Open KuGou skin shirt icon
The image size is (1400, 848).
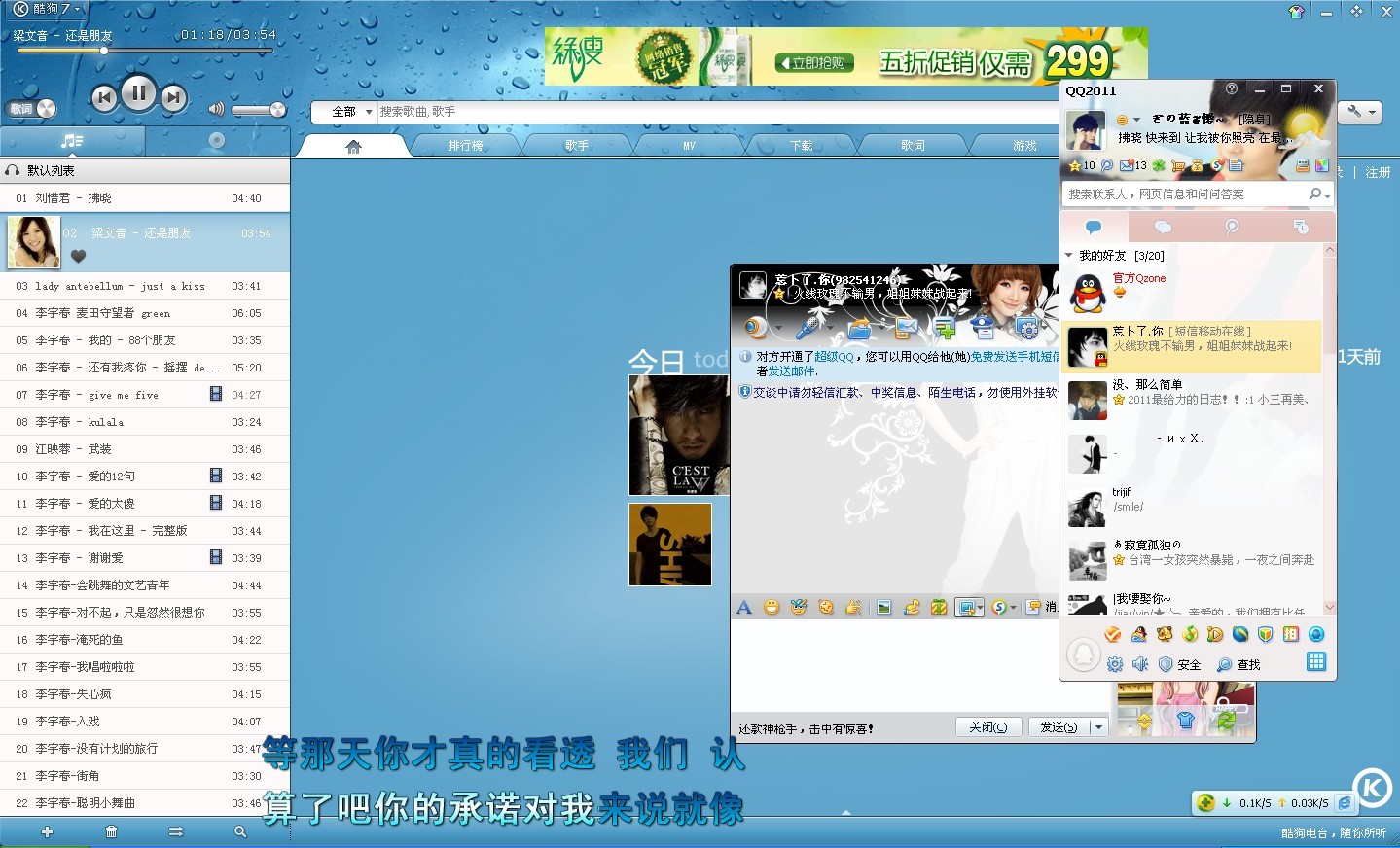click(x=1296, y=12)
